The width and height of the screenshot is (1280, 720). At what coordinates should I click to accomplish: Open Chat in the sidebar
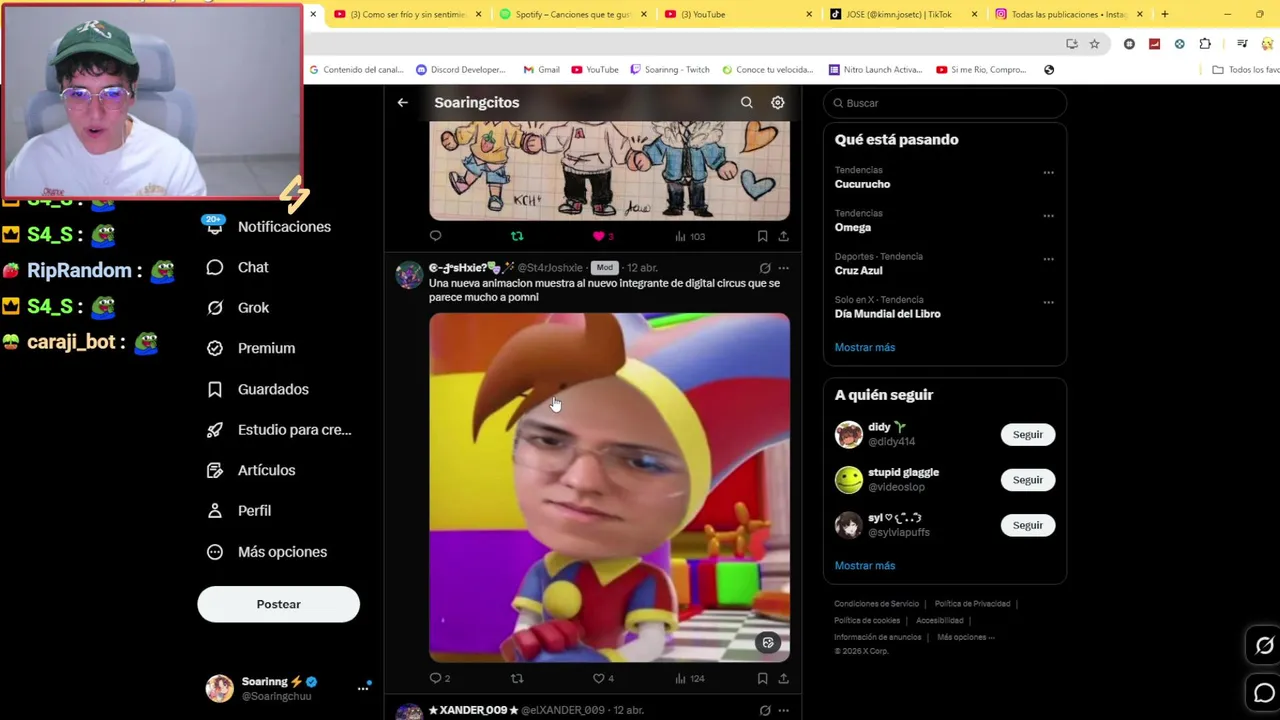[238, 267]
